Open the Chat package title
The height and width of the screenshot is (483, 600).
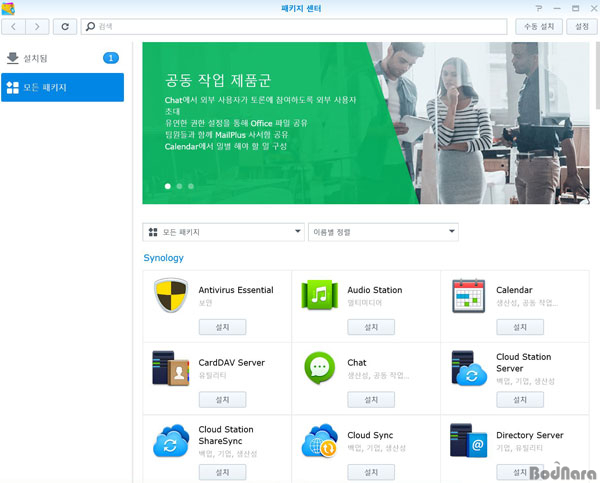pyautogui.click(x=357, y=363)
